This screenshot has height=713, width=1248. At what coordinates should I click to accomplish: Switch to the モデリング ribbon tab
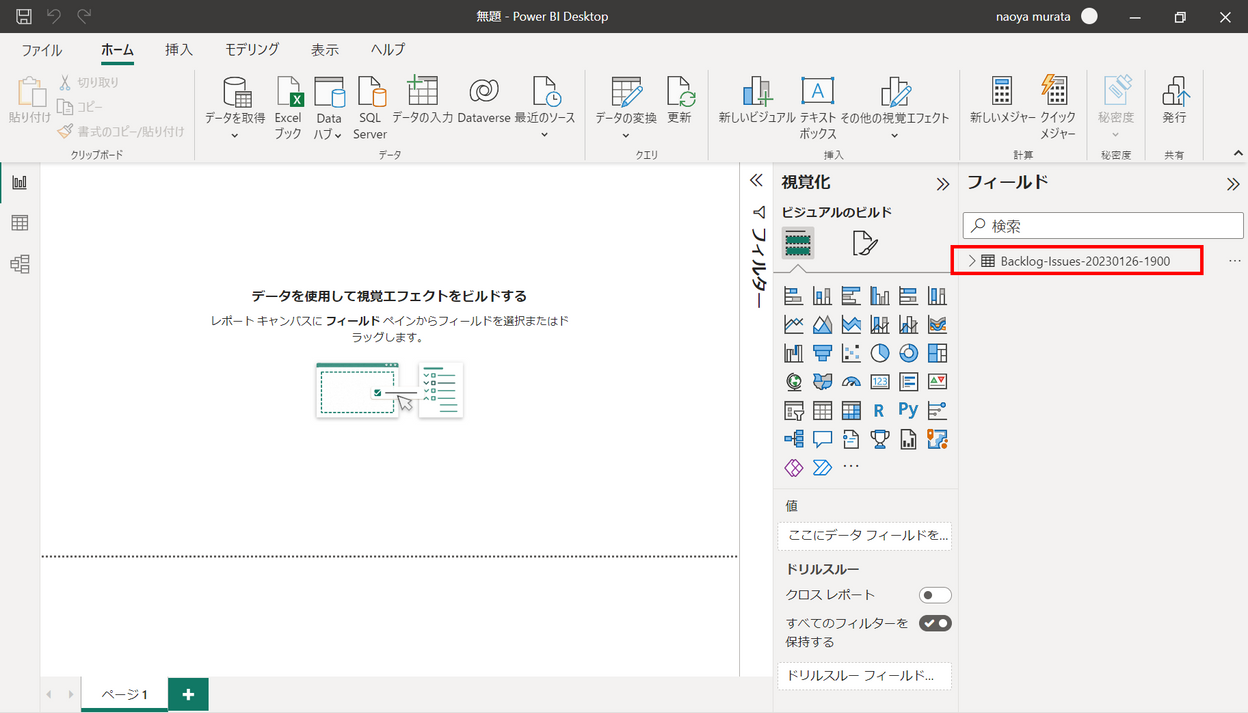[x=252, y=50]
